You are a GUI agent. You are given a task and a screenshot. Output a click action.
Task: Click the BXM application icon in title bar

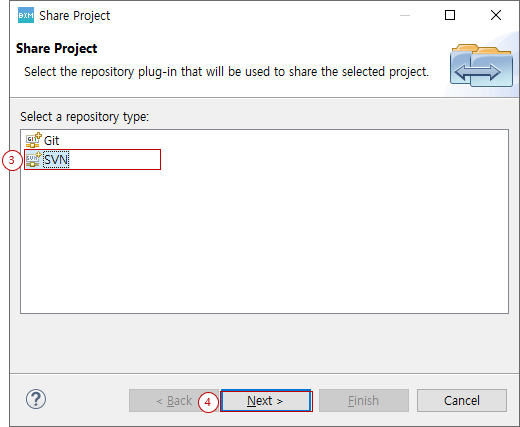pyautogui.click(x=26, y=15)
